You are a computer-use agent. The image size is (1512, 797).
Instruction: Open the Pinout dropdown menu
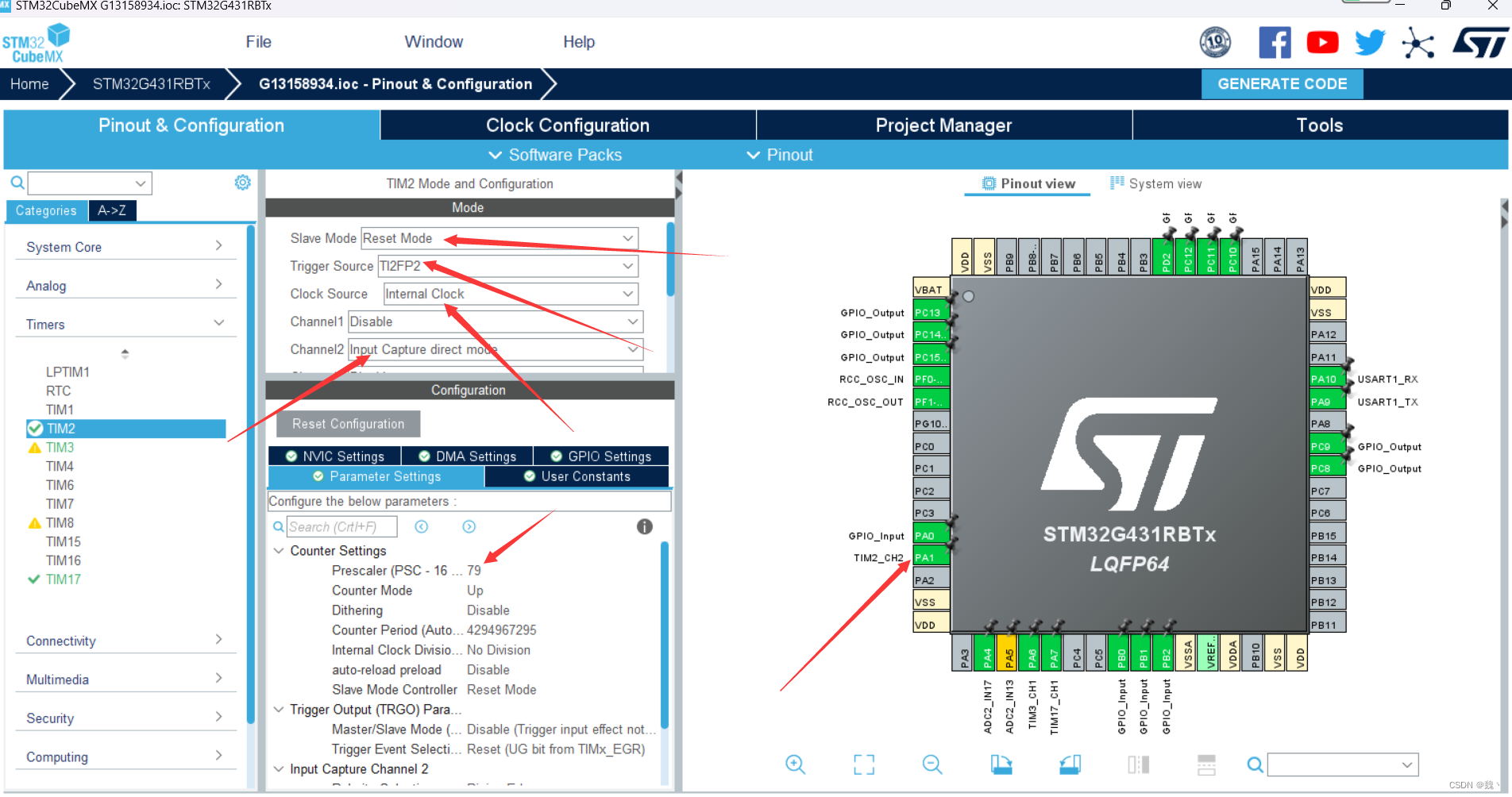pos(780,155)
